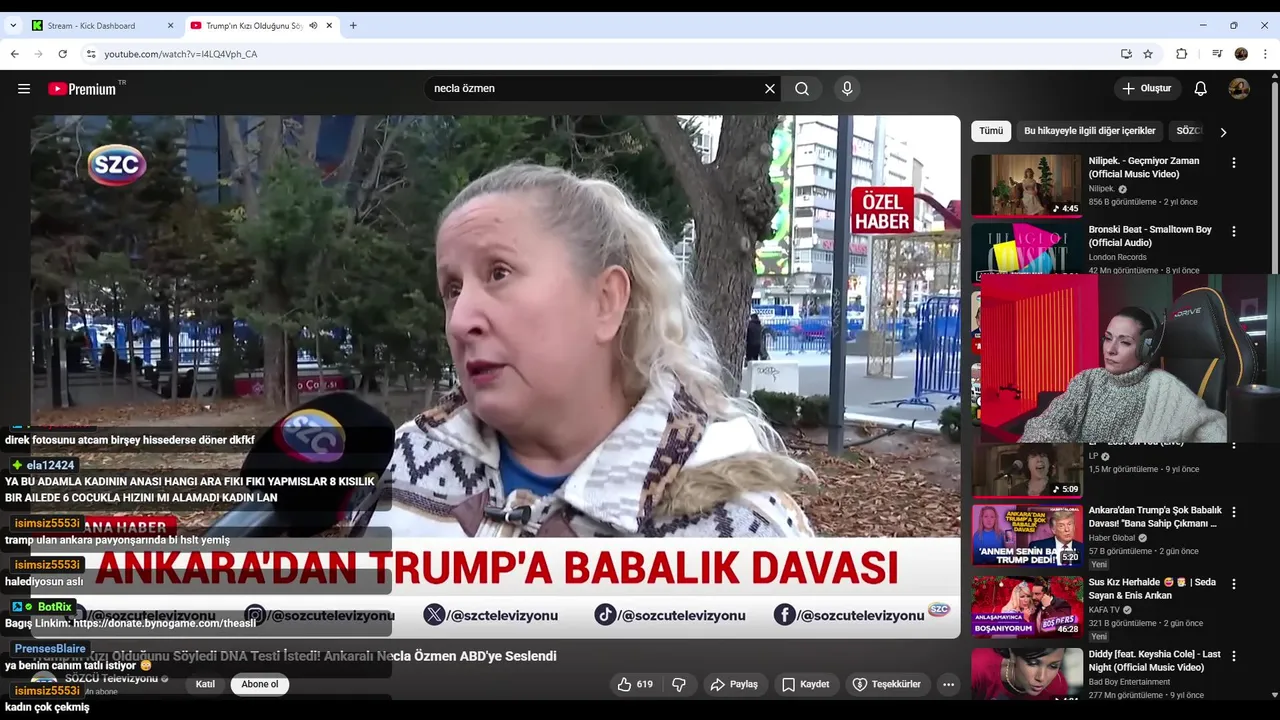Open KAFA TV channel name

click(x=1104, y=610)
